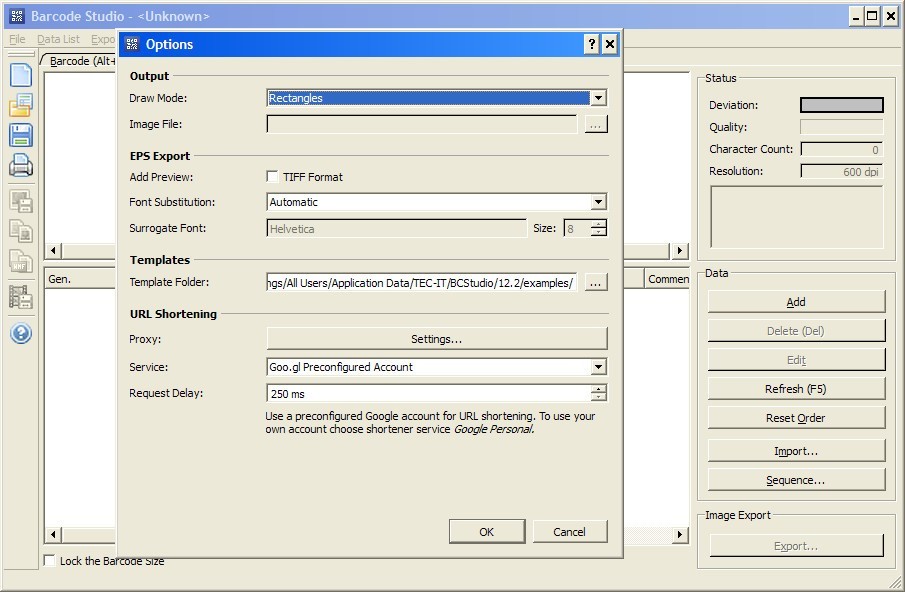Increase Surrogate Font size with the stepper

598,223
